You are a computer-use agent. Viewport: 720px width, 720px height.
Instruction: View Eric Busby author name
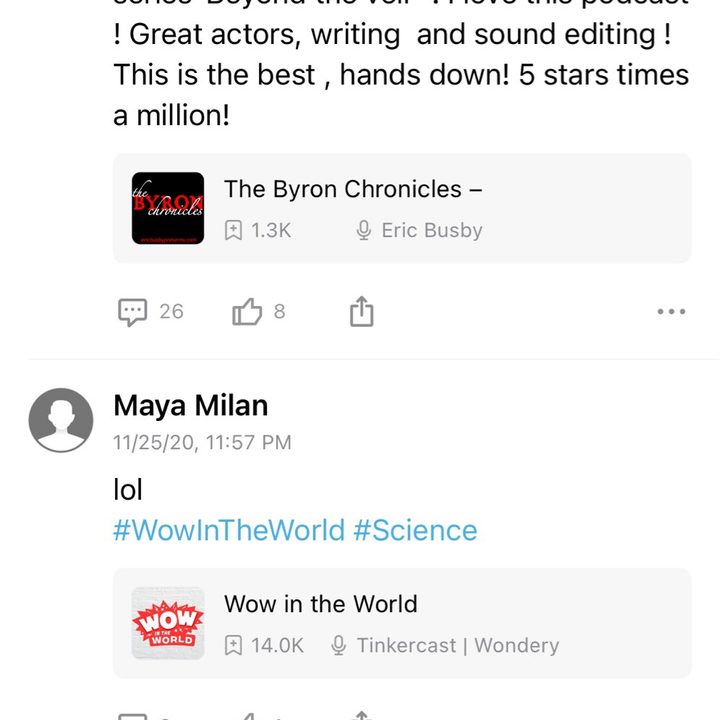[x=432, y=230]
